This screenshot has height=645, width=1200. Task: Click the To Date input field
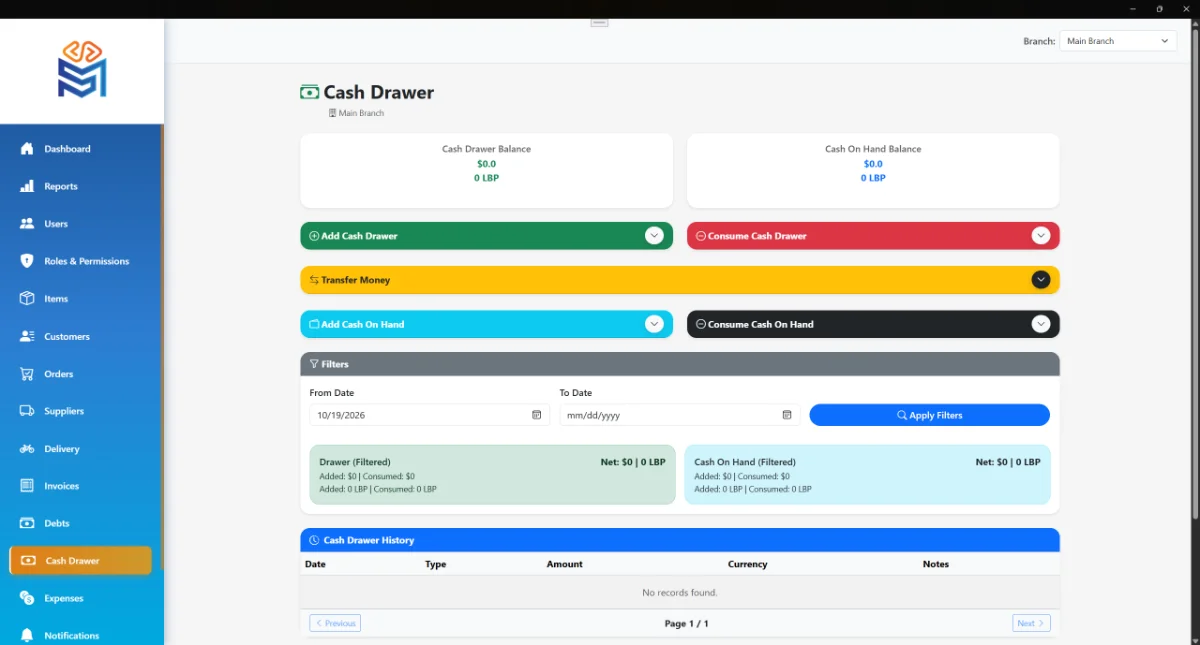pos(679,415)
